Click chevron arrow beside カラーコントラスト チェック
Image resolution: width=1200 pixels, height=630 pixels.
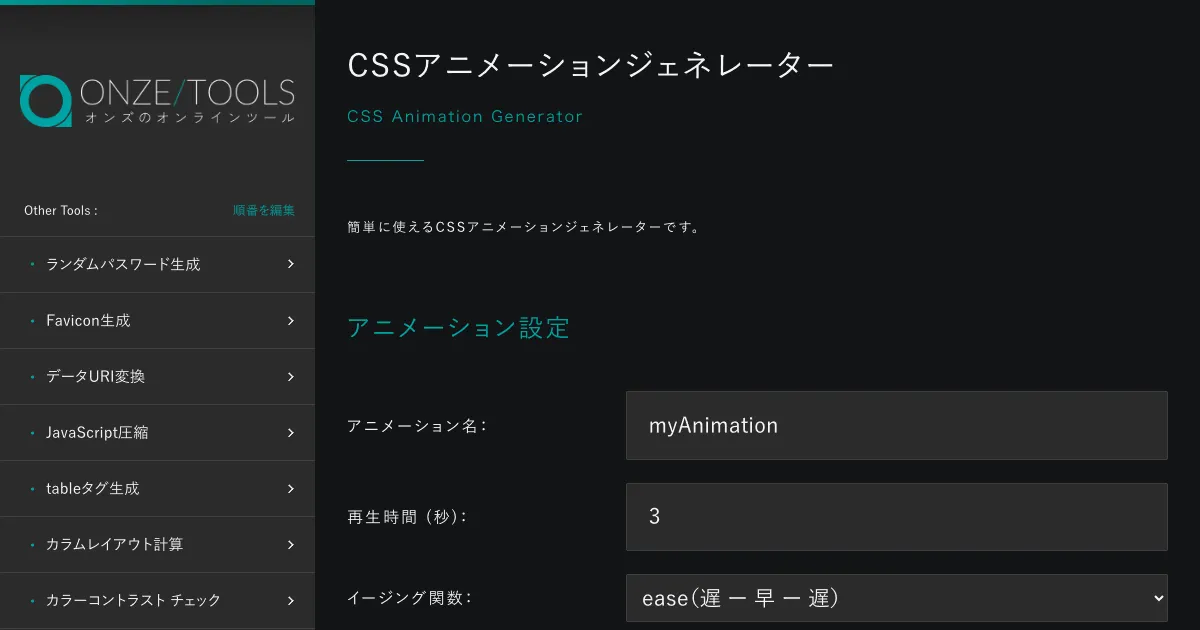point(290,600)
